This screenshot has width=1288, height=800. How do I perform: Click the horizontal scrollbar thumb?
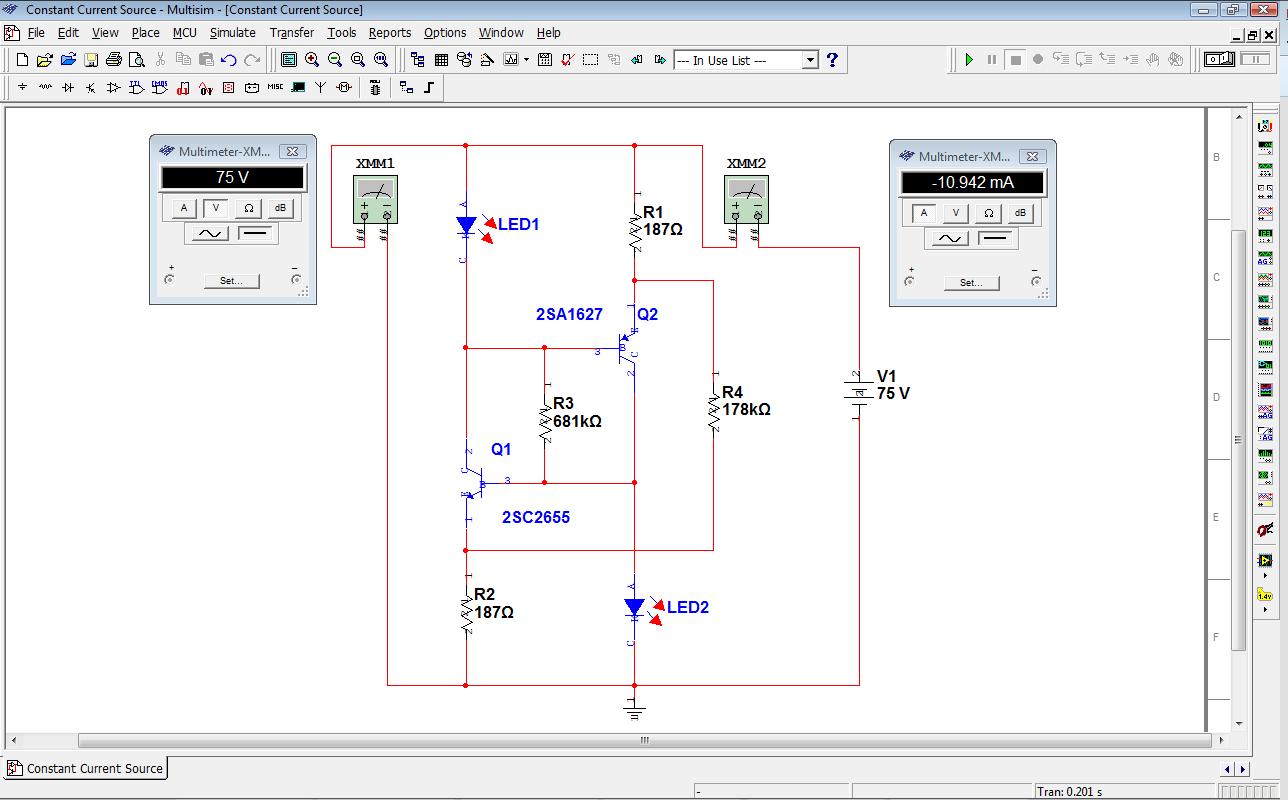pos(644,741)
